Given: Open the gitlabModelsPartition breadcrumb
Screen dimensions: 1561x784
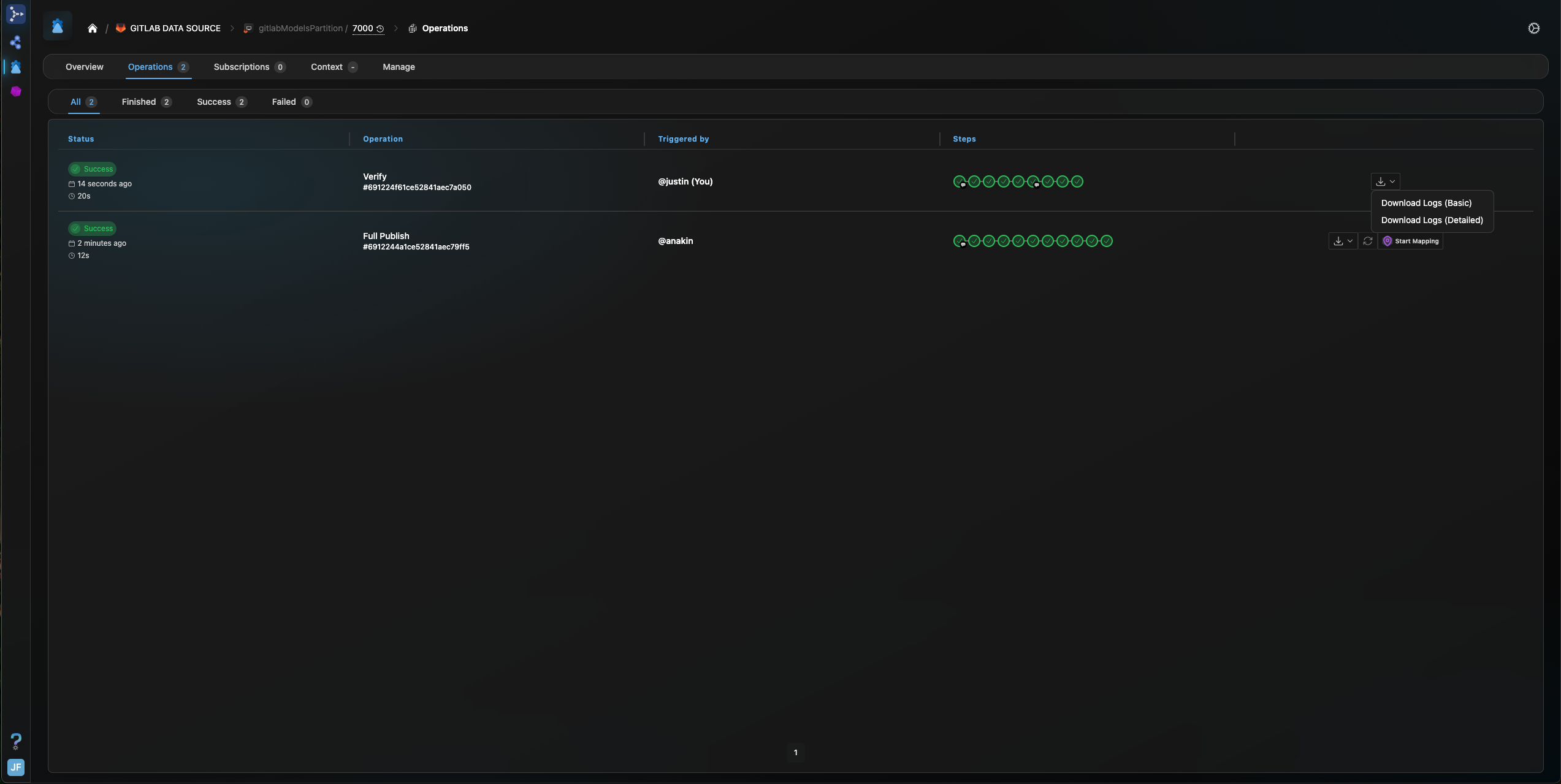Looking at the screenshot, I should click(300, 28).
